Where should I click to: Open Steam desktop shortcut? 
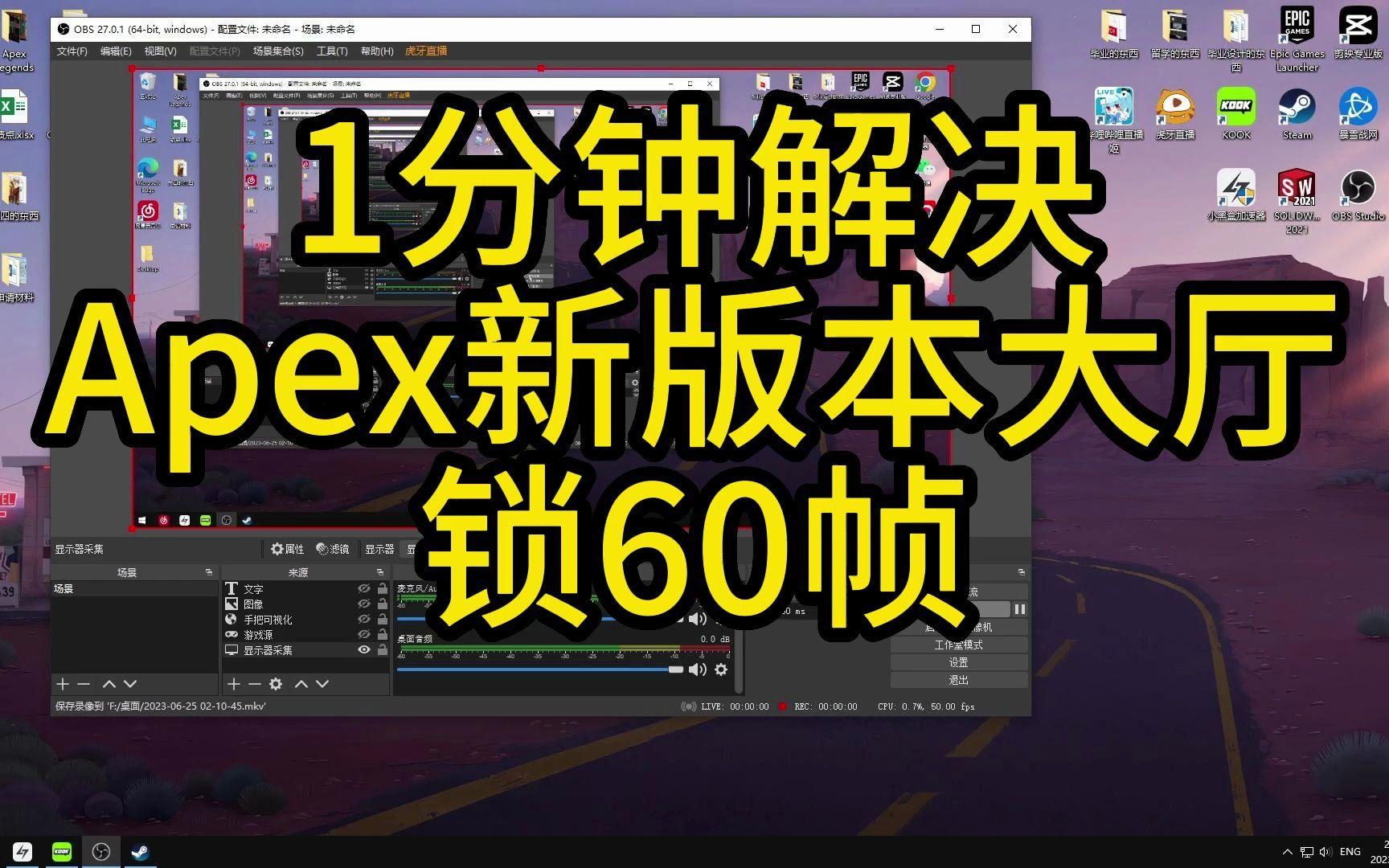pos(1297,114)
